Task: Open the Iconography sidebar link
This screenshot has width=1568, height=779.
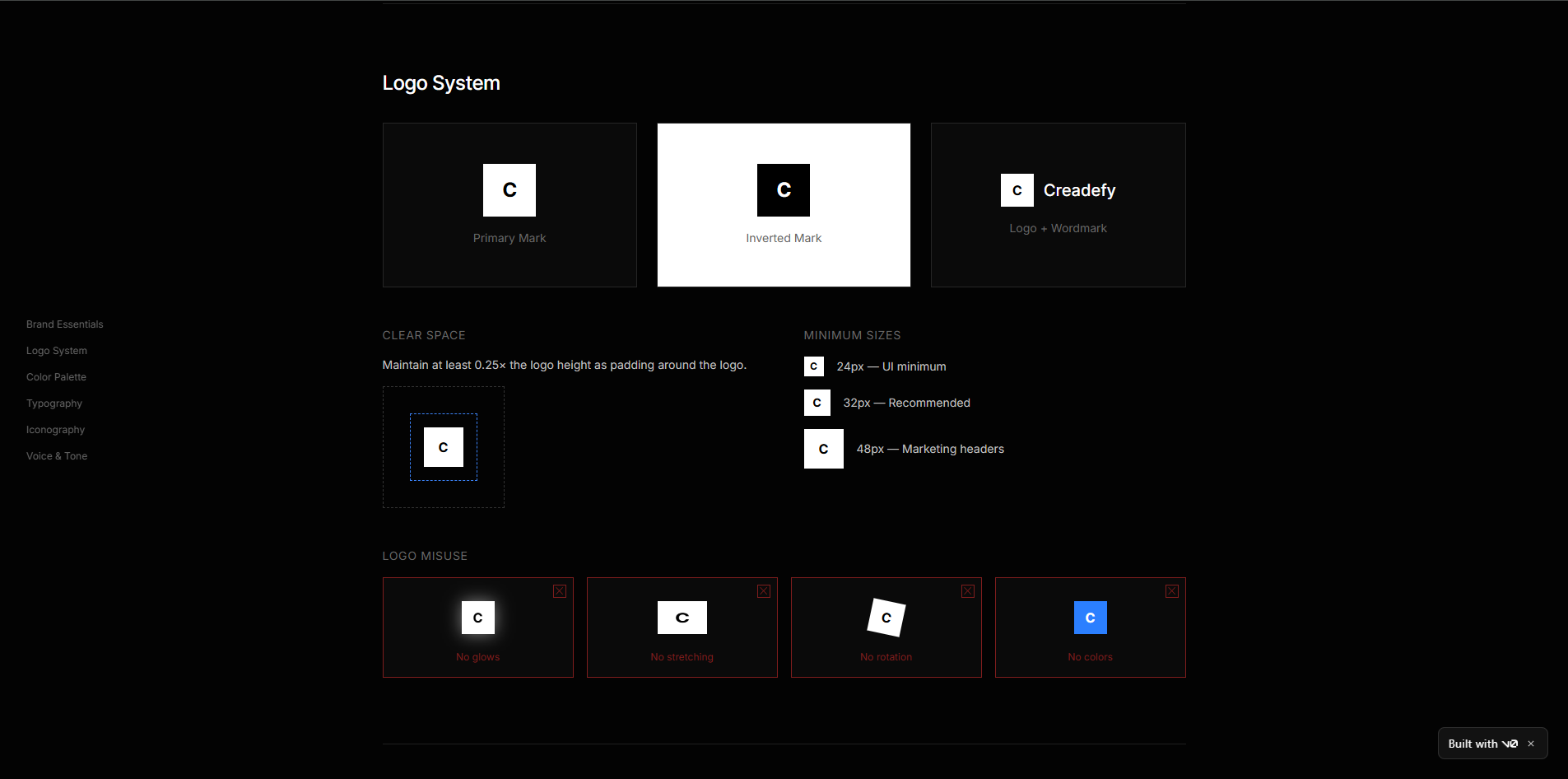Action: (56, 430)
